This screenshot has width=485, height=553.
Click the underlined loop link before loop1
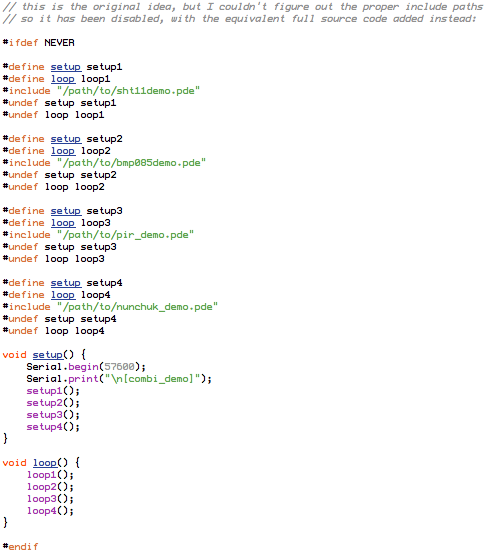click(x=63, y=79)
